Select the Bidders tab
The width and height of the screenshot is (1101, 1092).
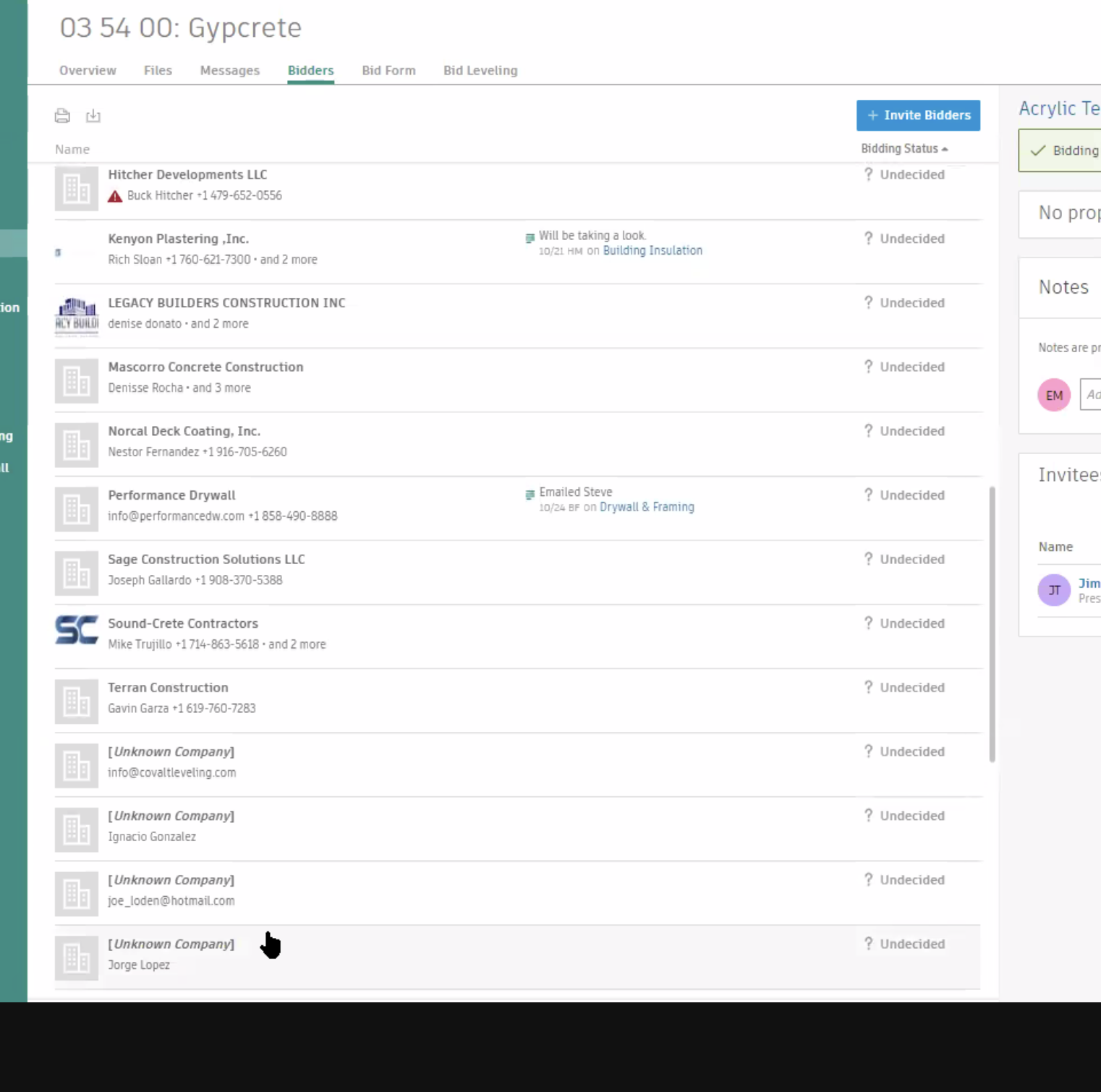(x=310, y=70)
